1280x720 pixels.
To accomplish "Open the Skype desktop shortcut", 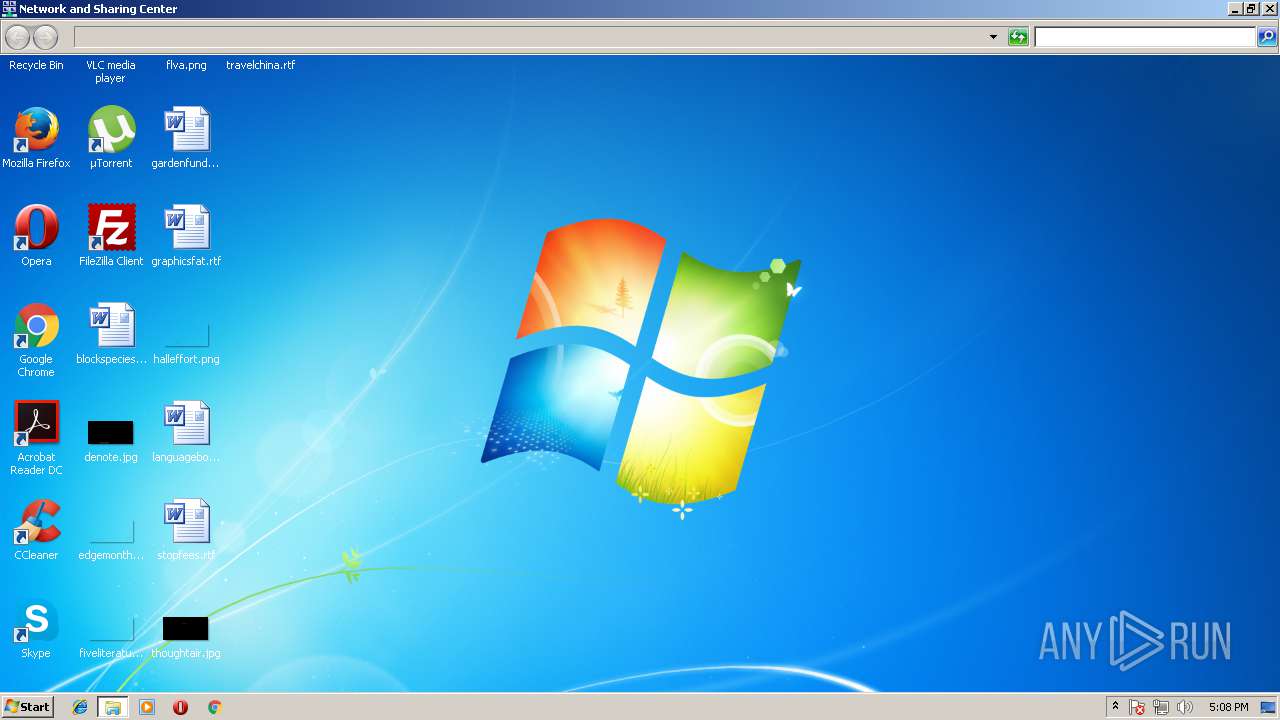I will click(36, 620).
